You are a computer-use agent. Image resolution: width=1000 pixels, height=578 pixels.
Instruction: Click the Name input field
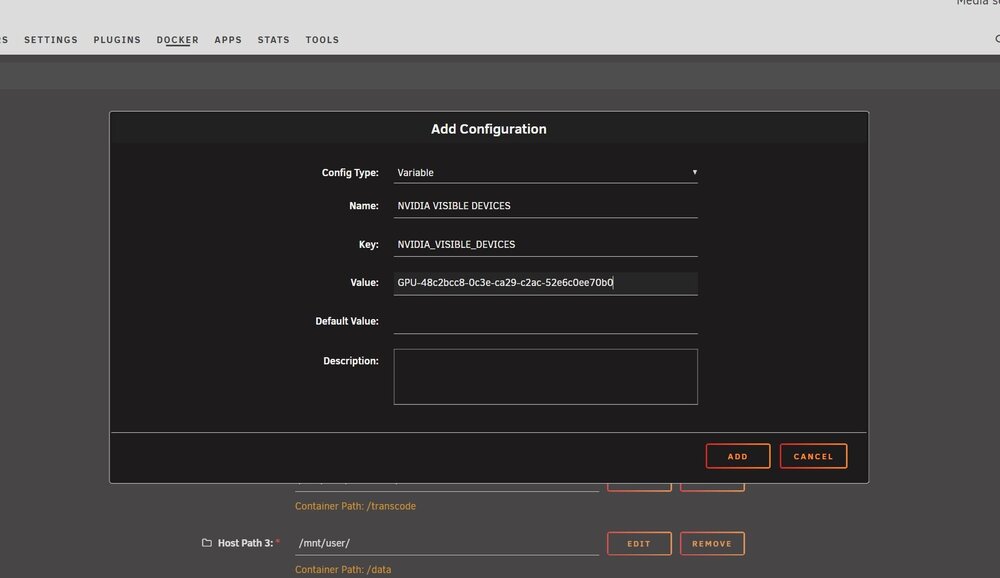click(x=545, y=206)
